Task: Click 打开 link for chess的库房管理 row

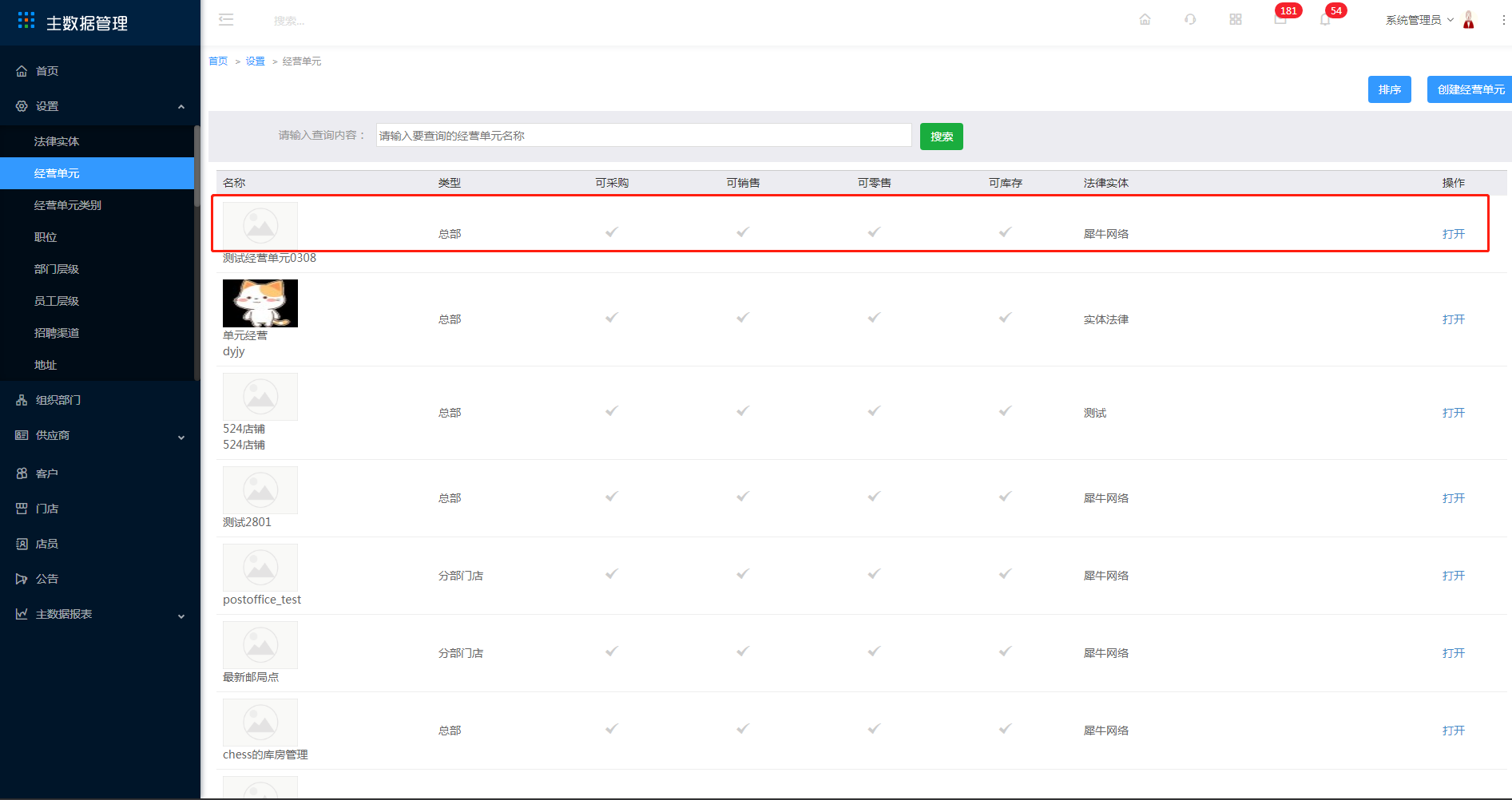Action: (1454, 731)
